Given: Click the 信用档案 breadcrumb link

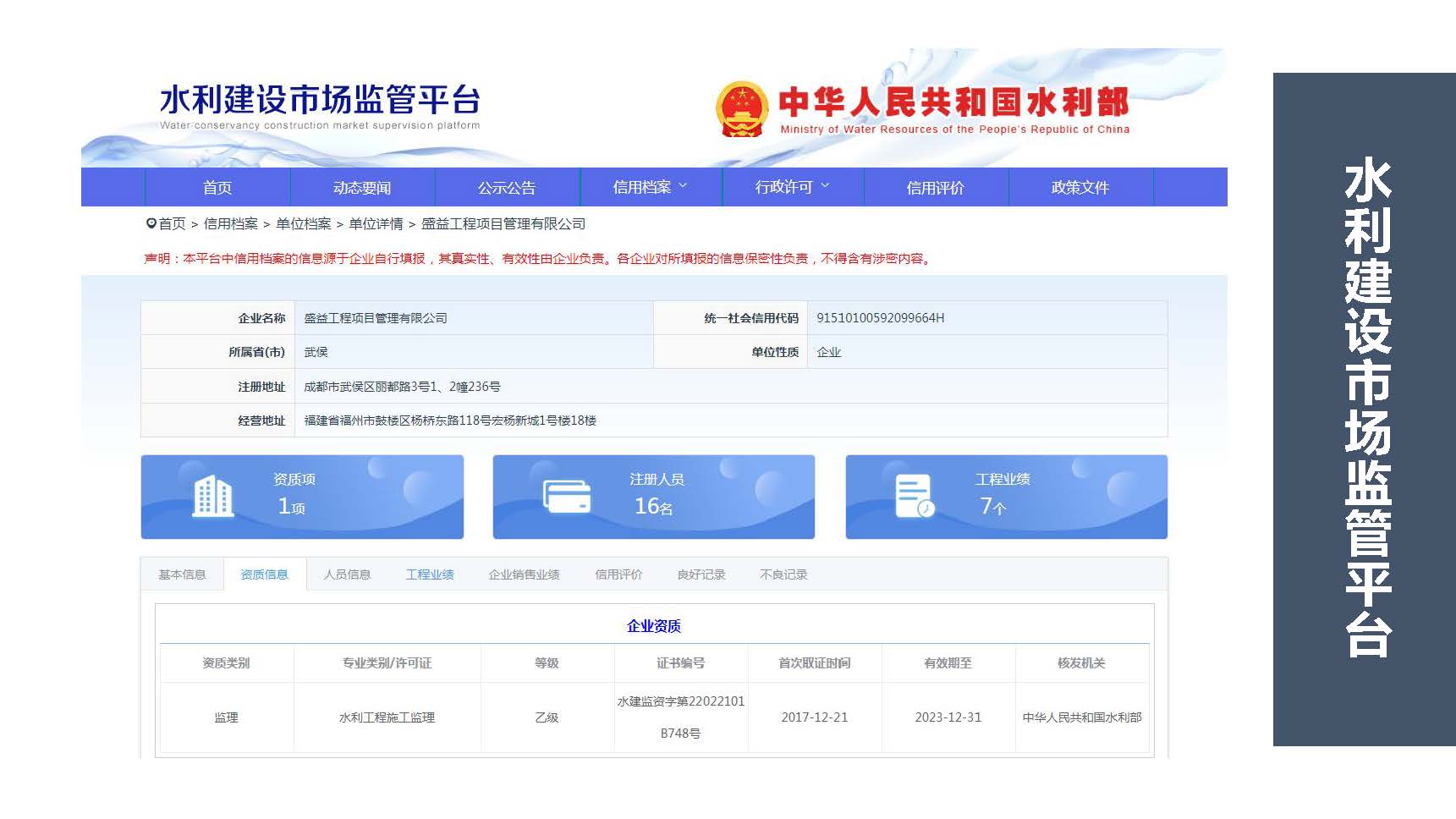Looking at the screenshot, I should point(231,223).
